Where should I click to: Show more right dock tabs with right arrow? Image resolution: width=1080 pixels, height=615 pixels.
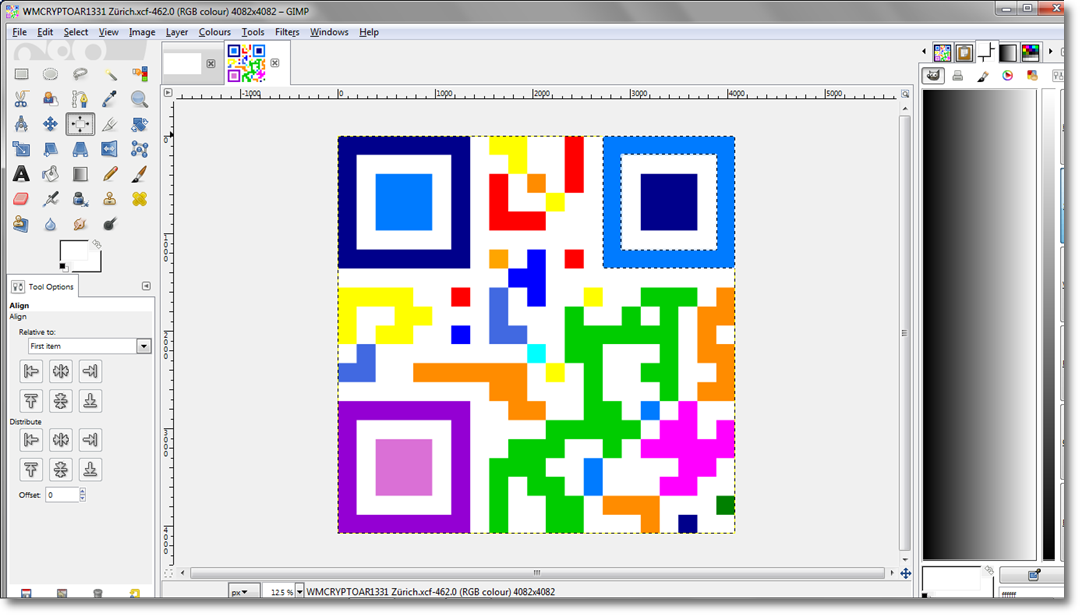point(1050,52)
